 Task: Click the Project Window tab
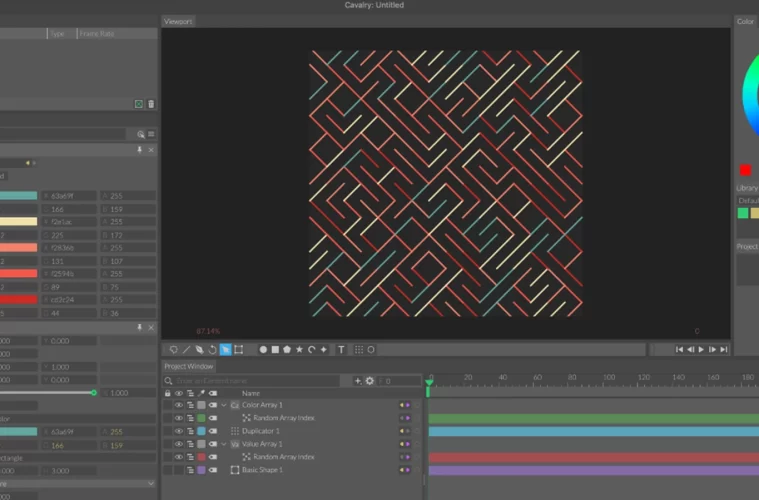tap(190, 366)
